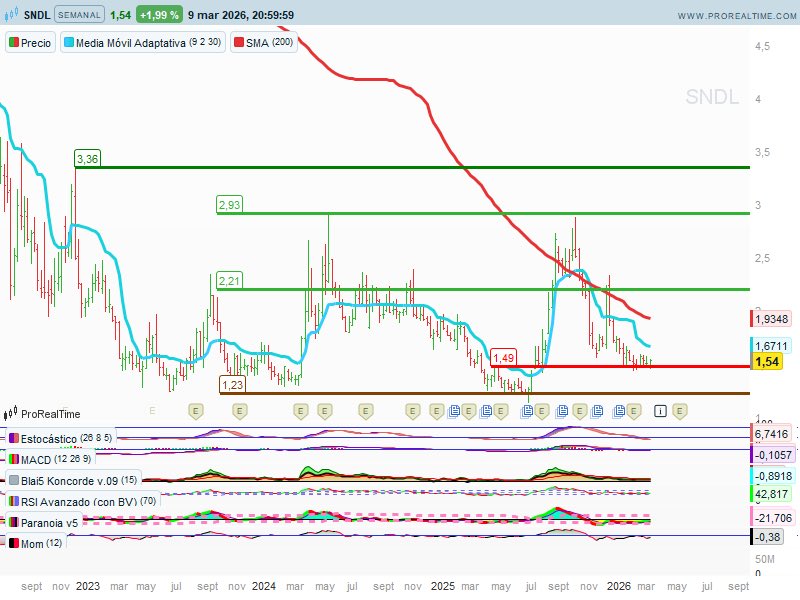Click the E event marker above nov 2023

click(x=240, y=411)
